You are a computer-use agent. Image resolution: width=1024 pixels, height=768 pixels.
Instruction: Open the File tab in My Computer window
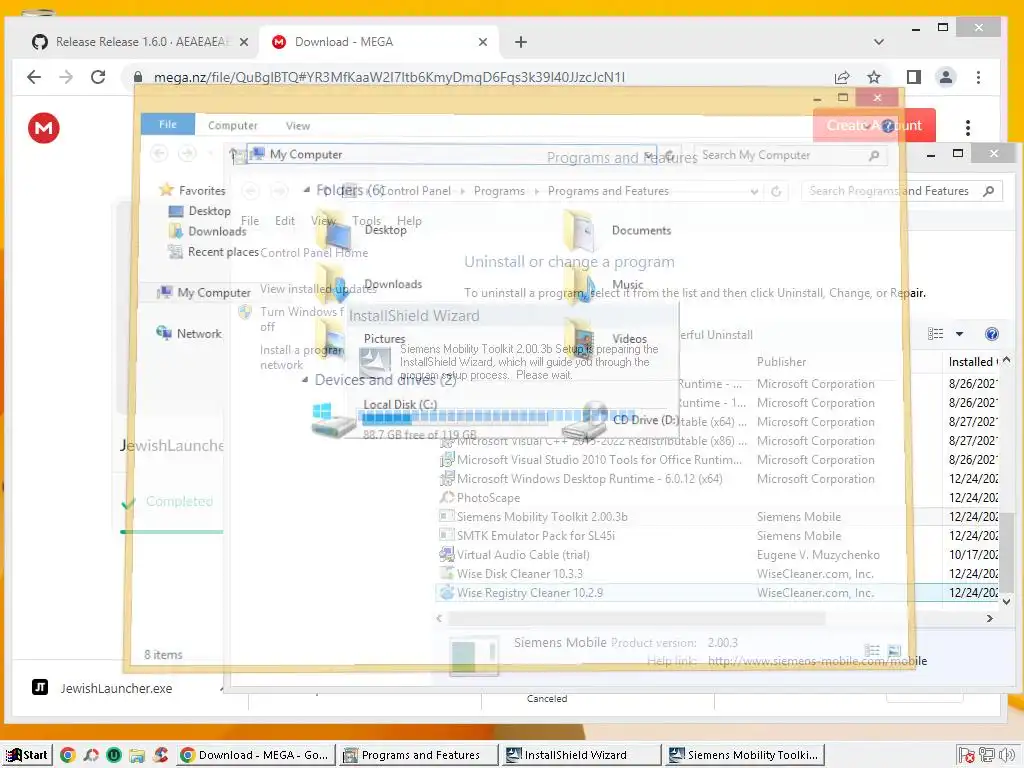(168, 124)
